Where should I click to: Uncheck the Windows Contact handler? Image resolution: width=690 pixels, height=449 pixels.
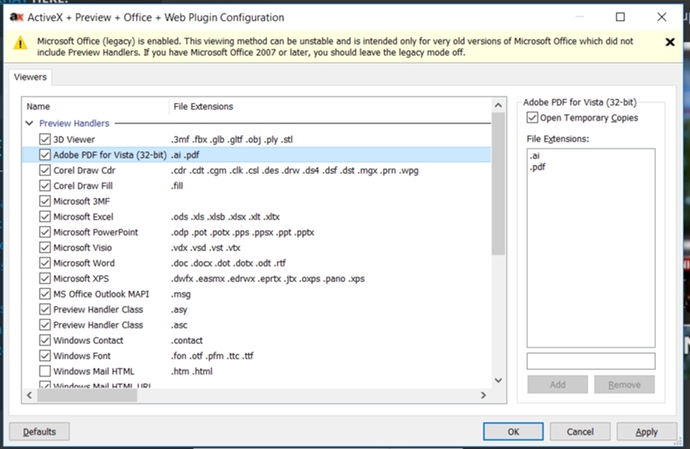click(x=44, y=340)
